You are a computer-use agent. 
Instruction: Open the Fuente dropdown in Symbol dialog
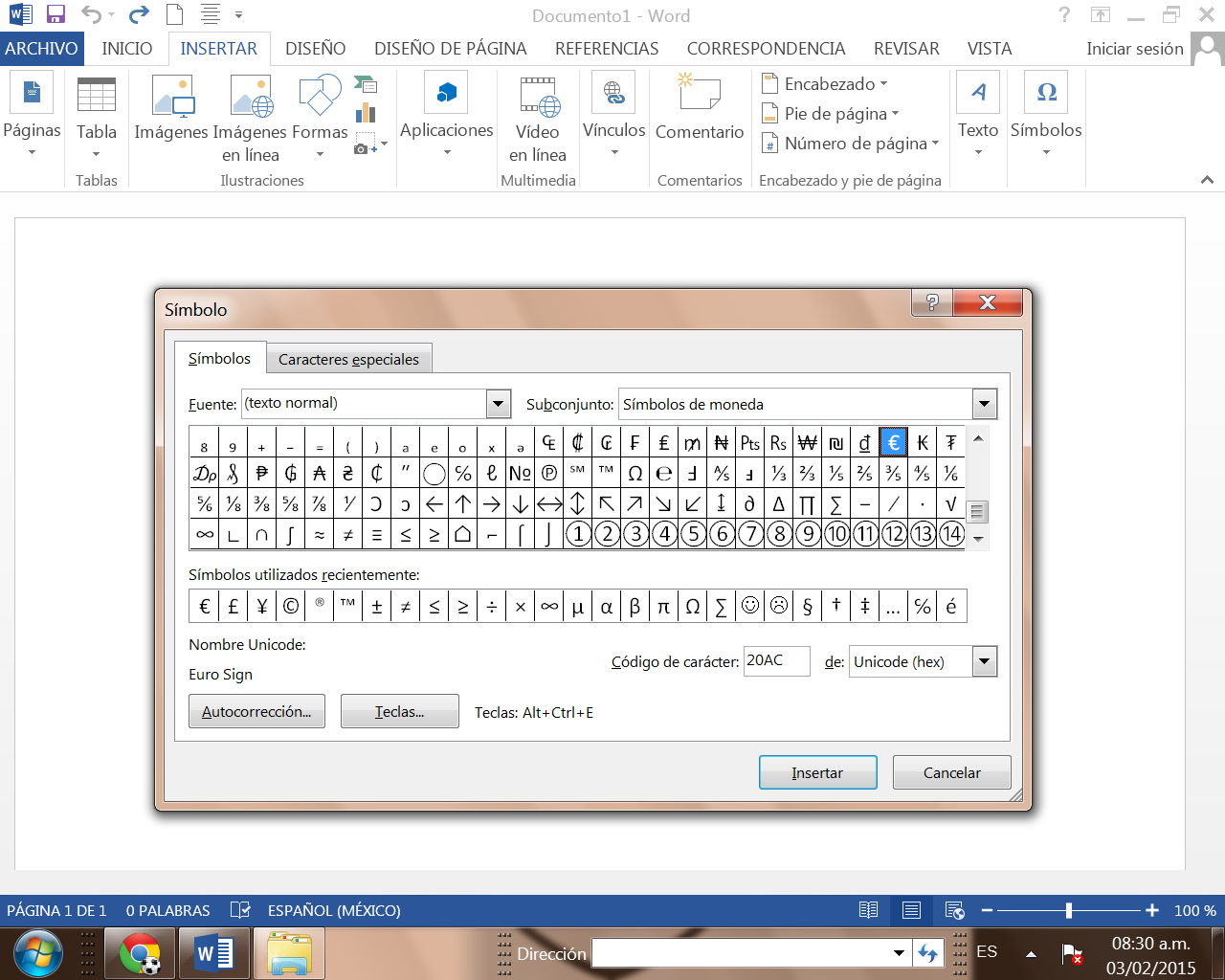coord(497,404)
